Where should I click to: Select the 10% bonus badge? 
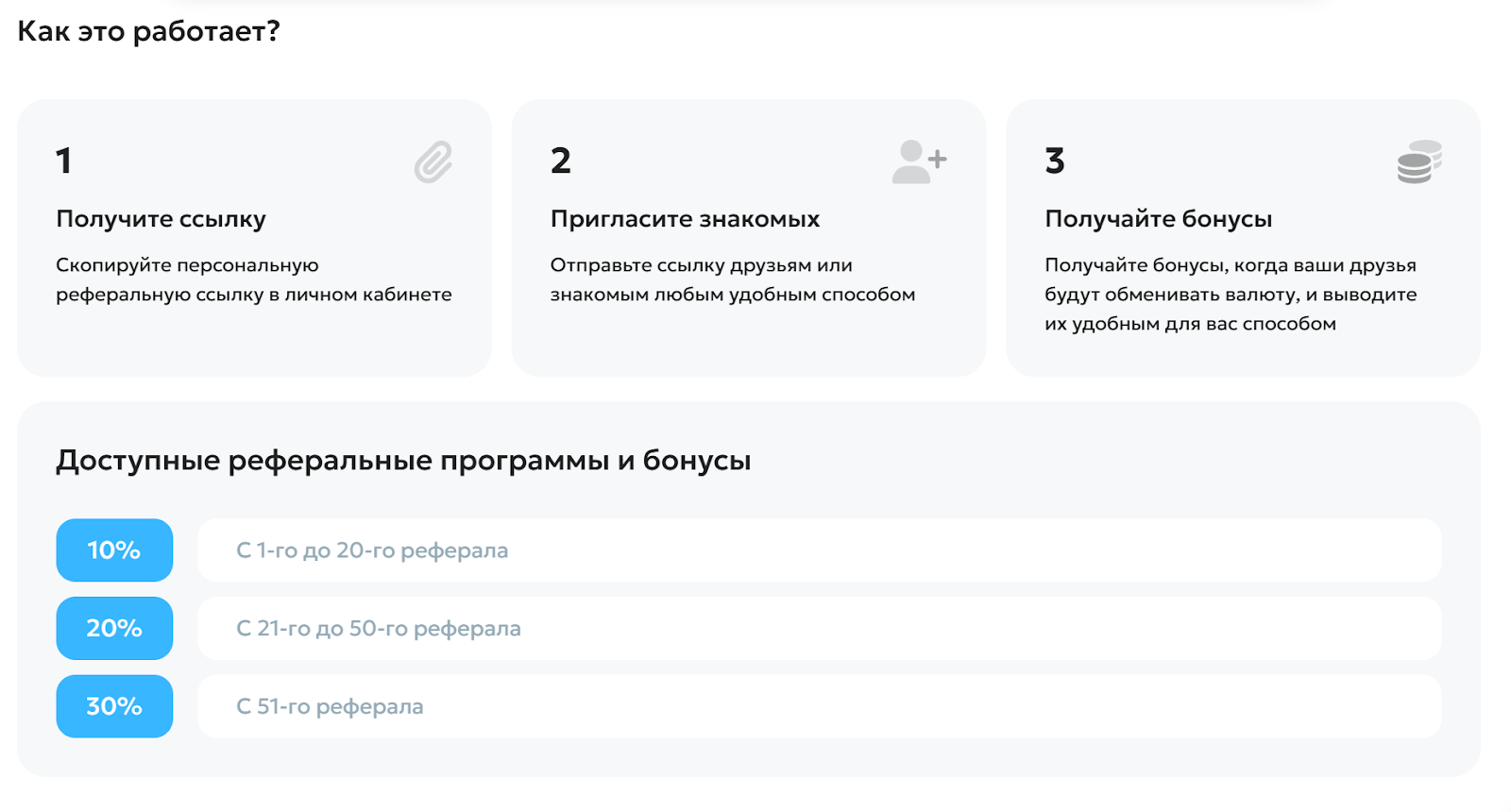click(x=114, y=550)
